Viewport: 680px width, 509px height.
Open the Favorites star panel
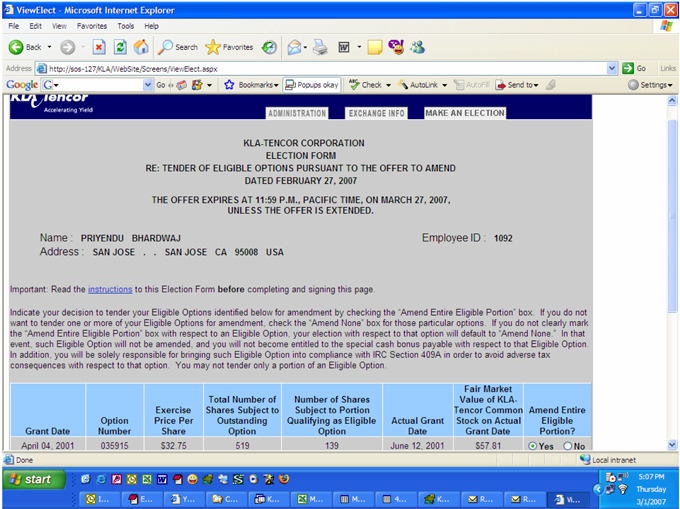tap(229, 47)
